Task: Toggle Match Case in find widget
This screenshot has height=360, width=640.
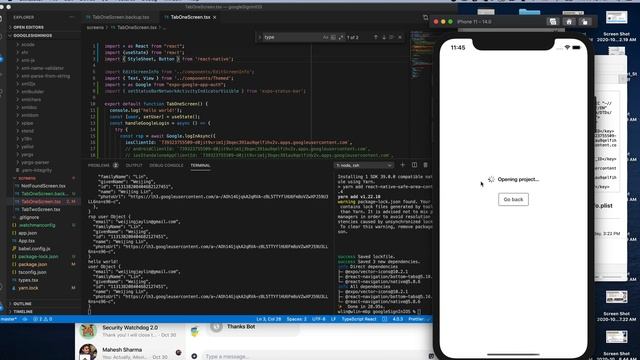Action: point(325,37)
